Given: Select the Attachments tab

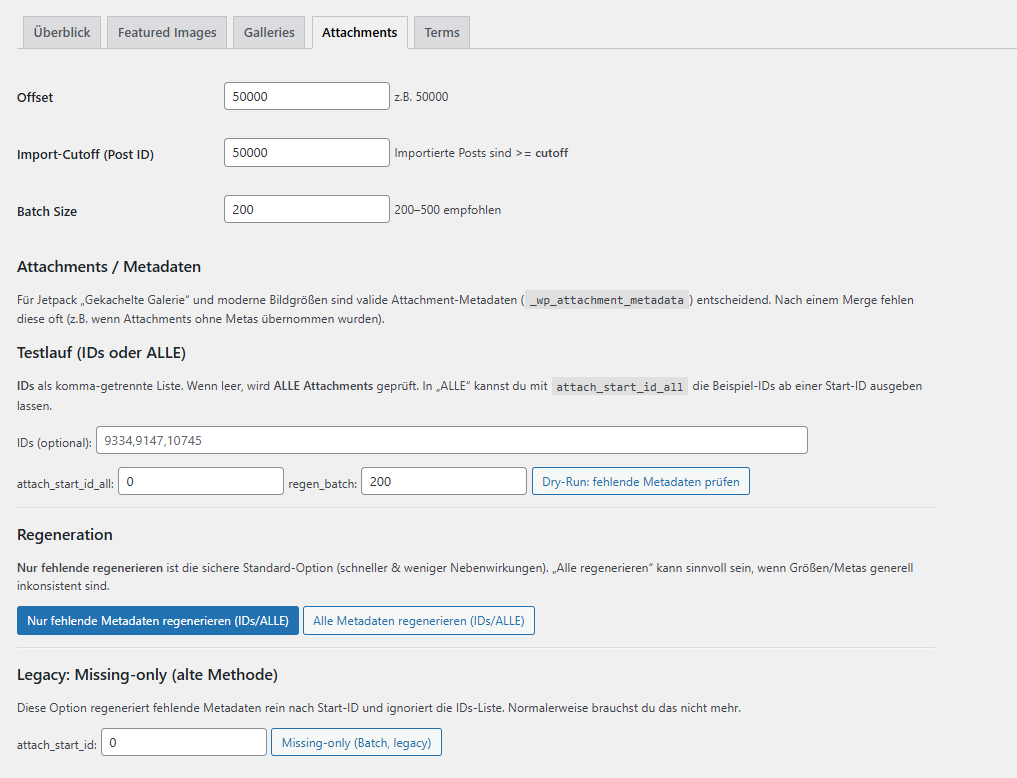Looking at the screenshot, I should (x=359, y=32).
